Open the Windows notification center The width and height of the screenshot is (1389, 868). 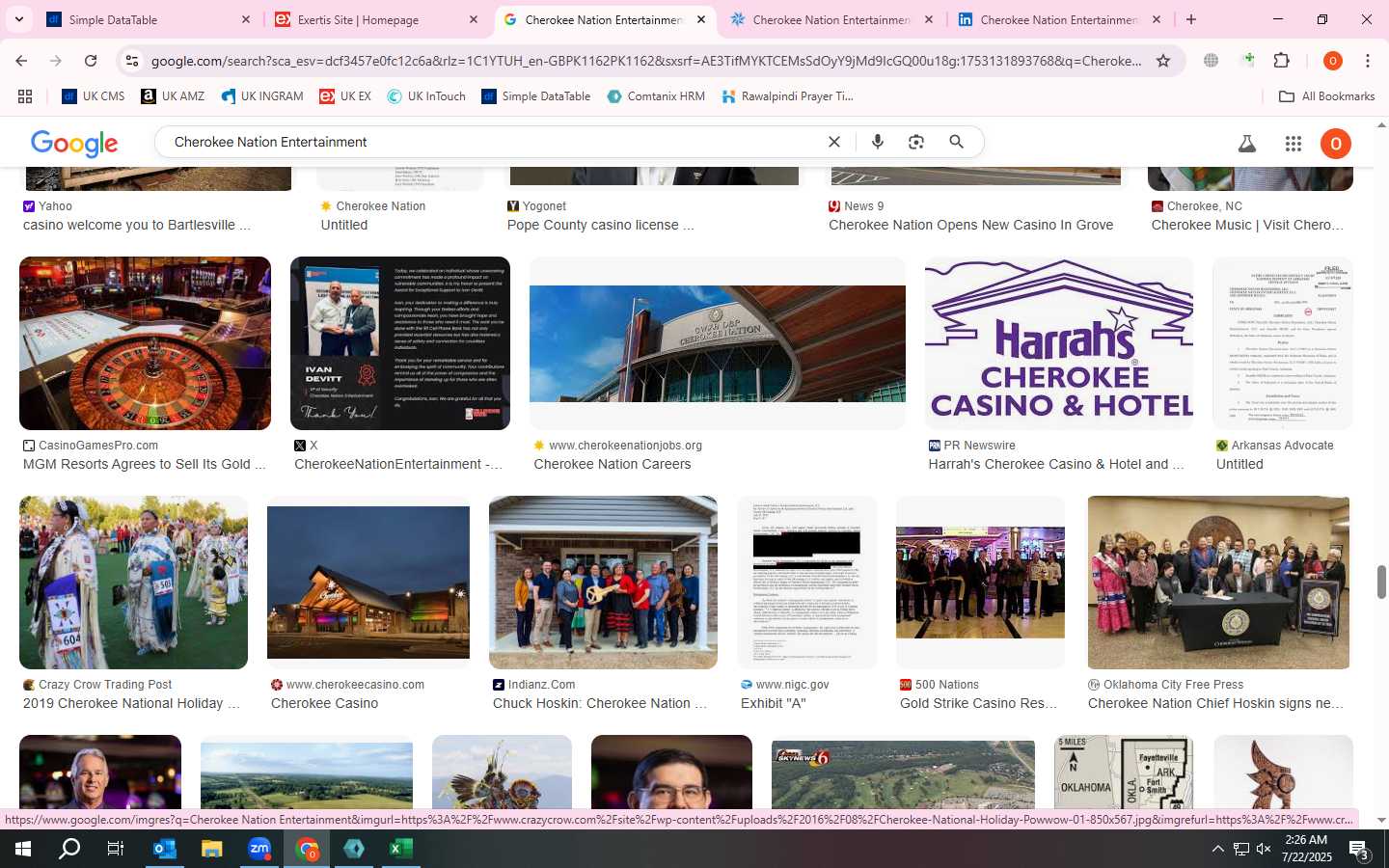pyautogui.click(x=1360, y=850)
